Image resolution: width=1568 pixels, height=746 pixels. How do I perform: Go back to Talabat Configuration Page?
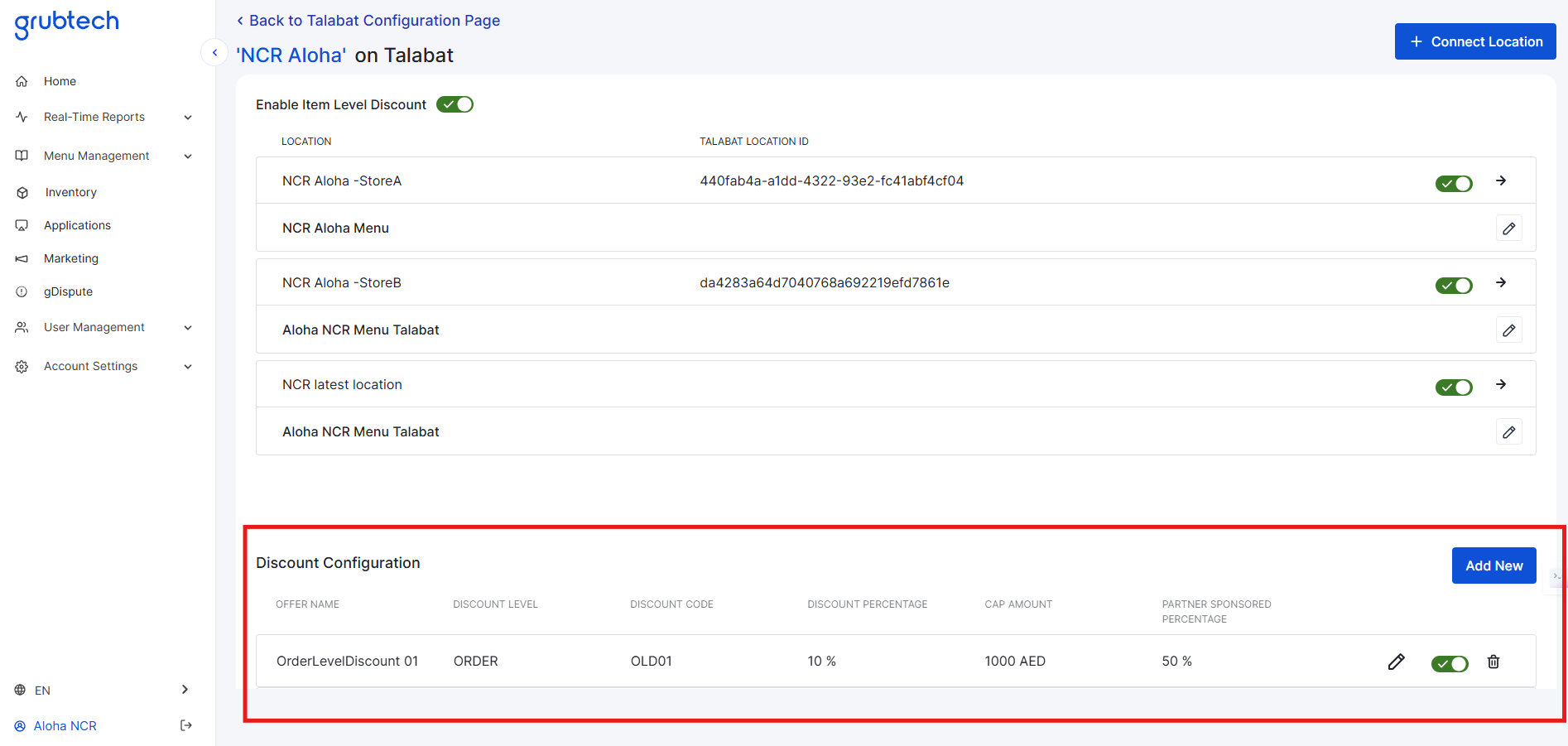[368, 21]
